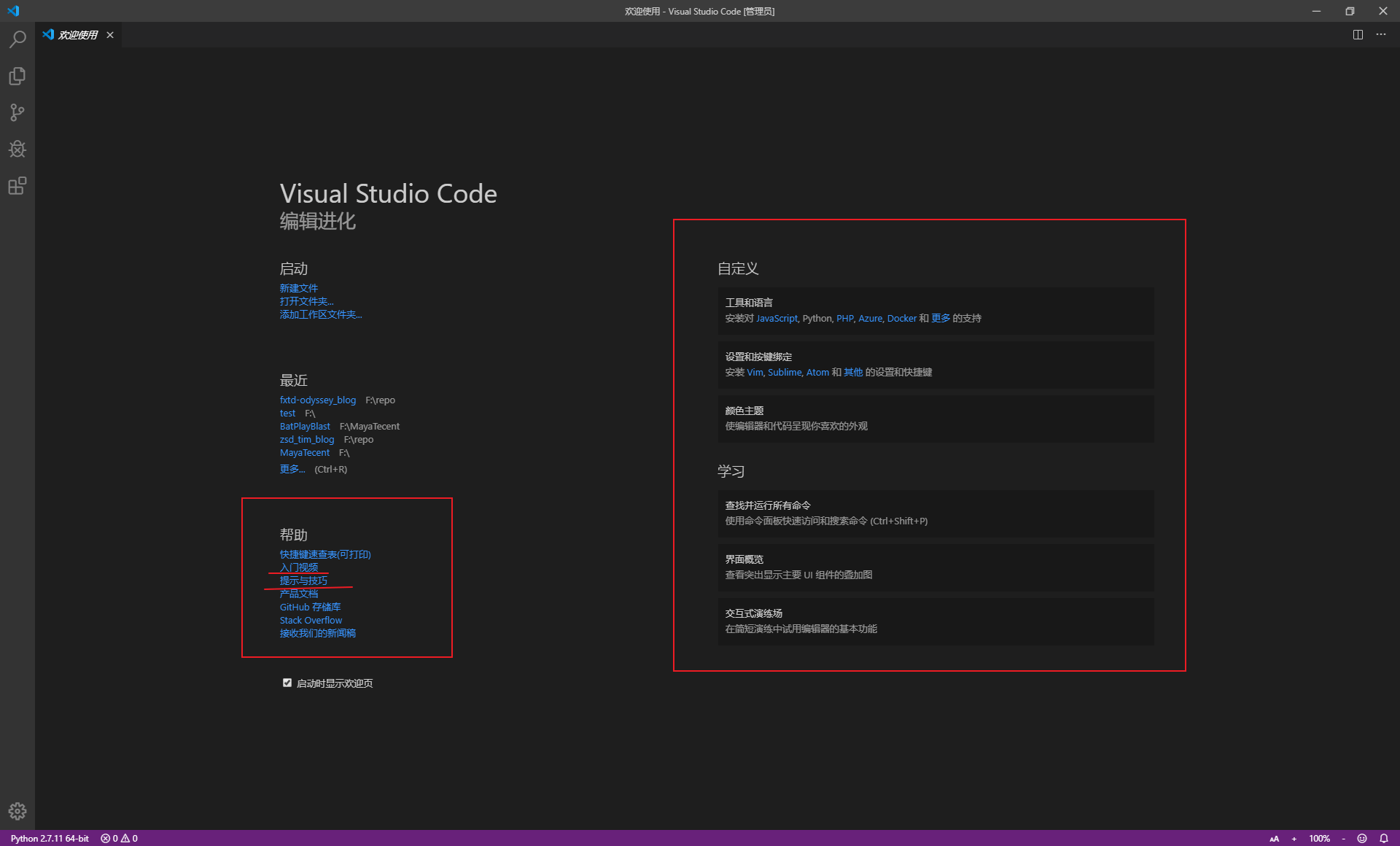The height and width of the screenshot is (846, 1400).
Task: Open 快捷键速查表(可打印) link
Action: (x=325, y=554)
